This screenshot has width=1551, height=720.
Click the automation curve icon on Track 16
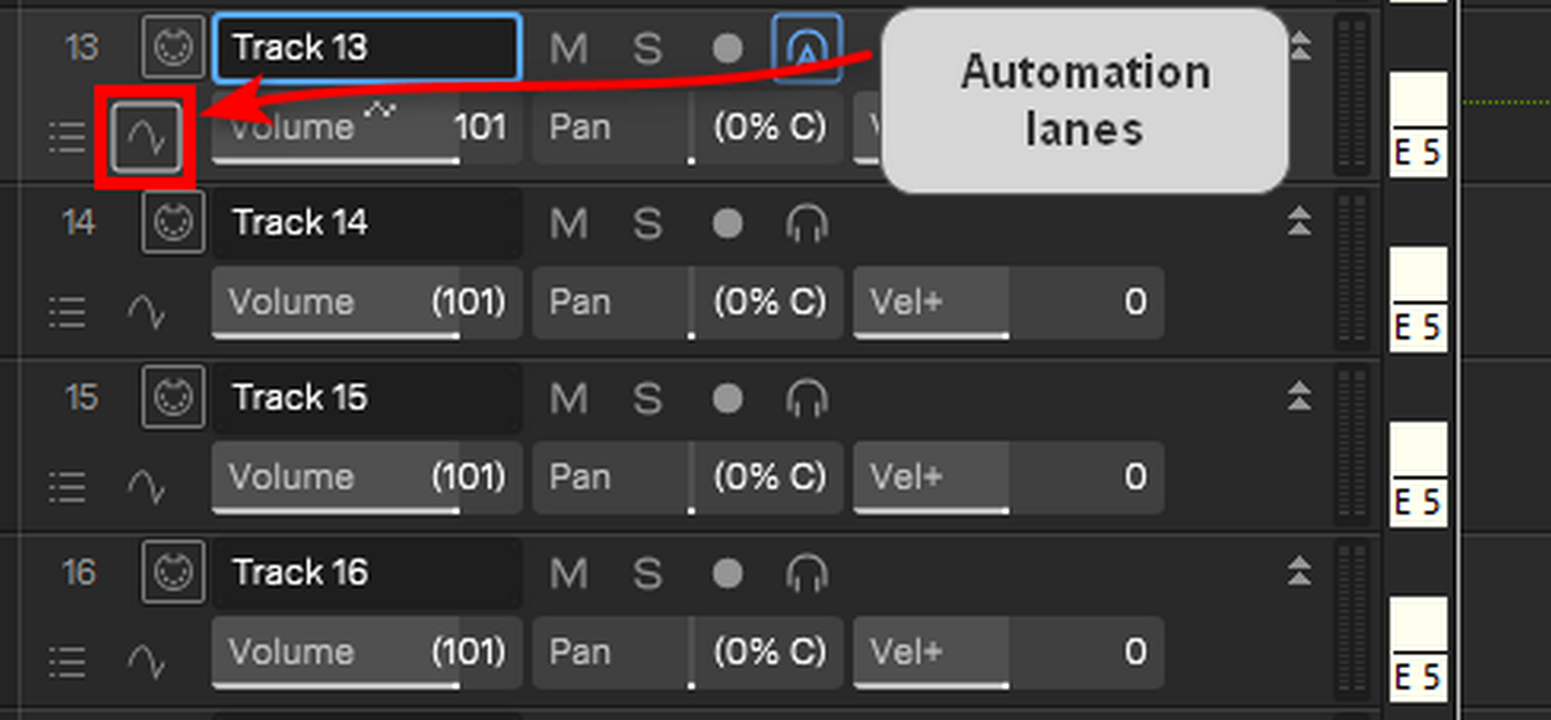pos(146,662)
